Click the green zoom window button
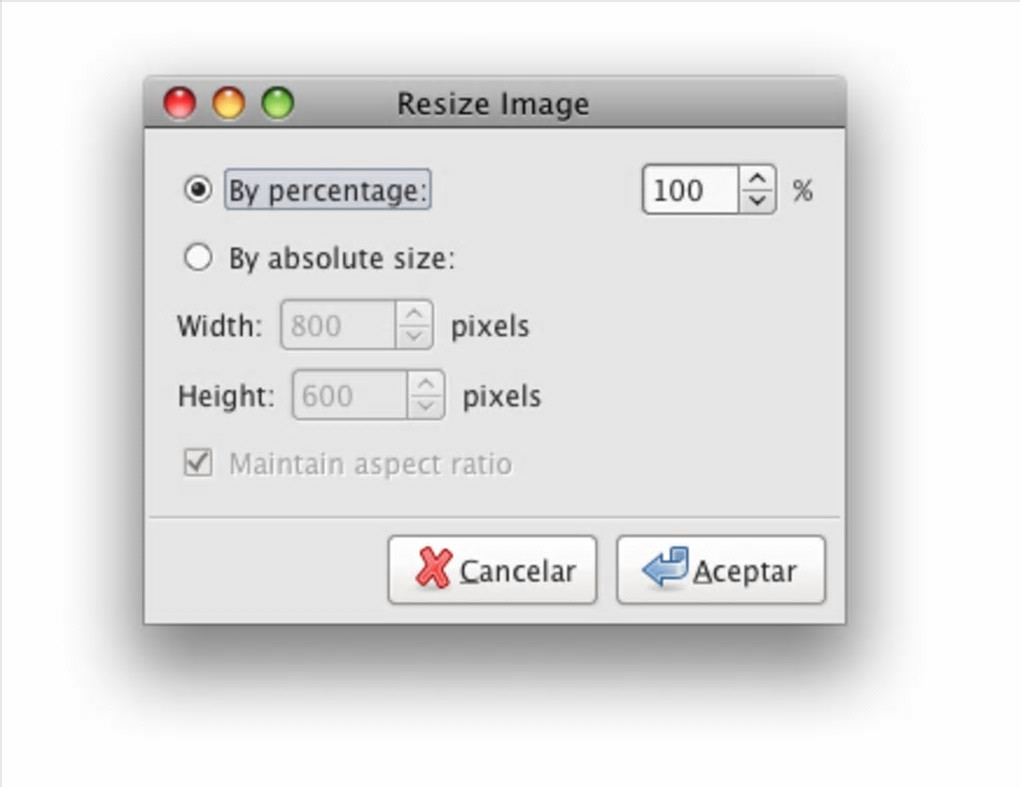 pyautogui.click(x=277, y=103)
